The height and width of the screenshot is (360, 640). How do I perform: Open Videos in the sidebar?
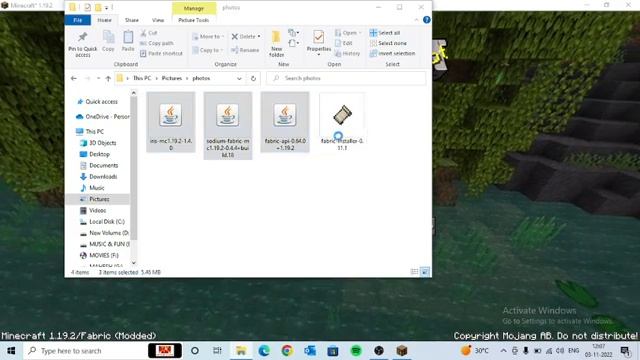(x=93, y=210)
